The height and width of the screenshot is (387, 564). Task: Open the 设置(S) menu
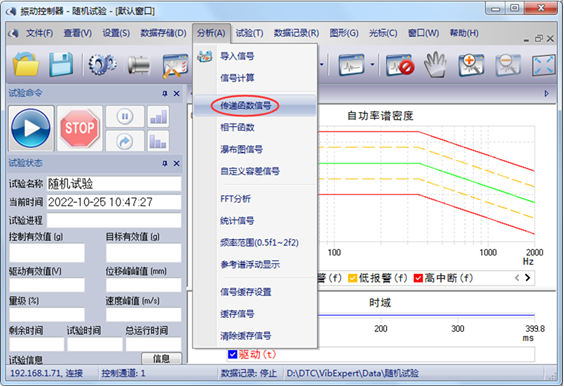click(x=116, y=33)
